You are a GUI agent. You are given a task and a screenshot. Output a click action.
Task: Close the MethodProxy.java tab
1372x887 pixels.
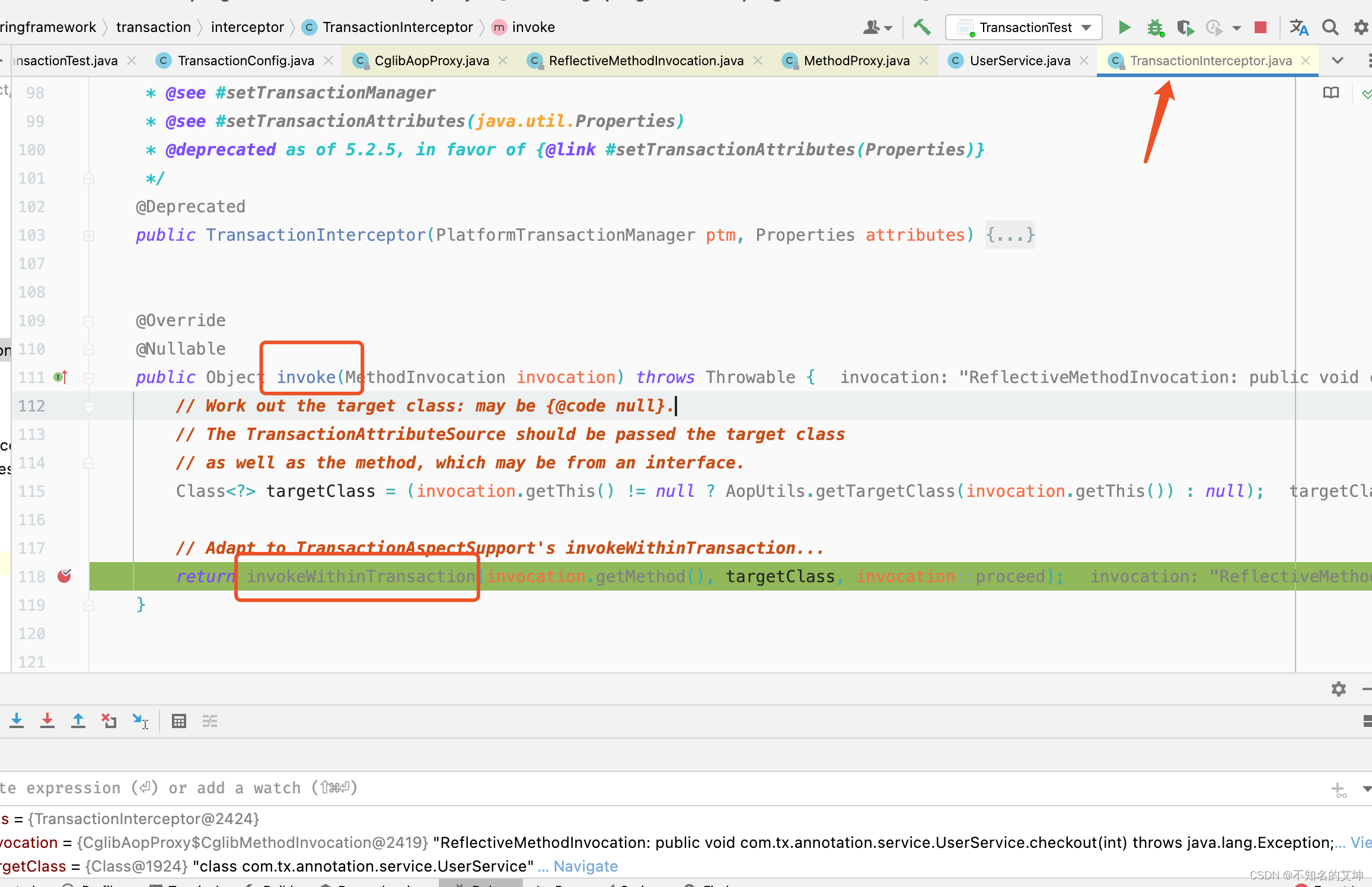click(x=924, y=60)
